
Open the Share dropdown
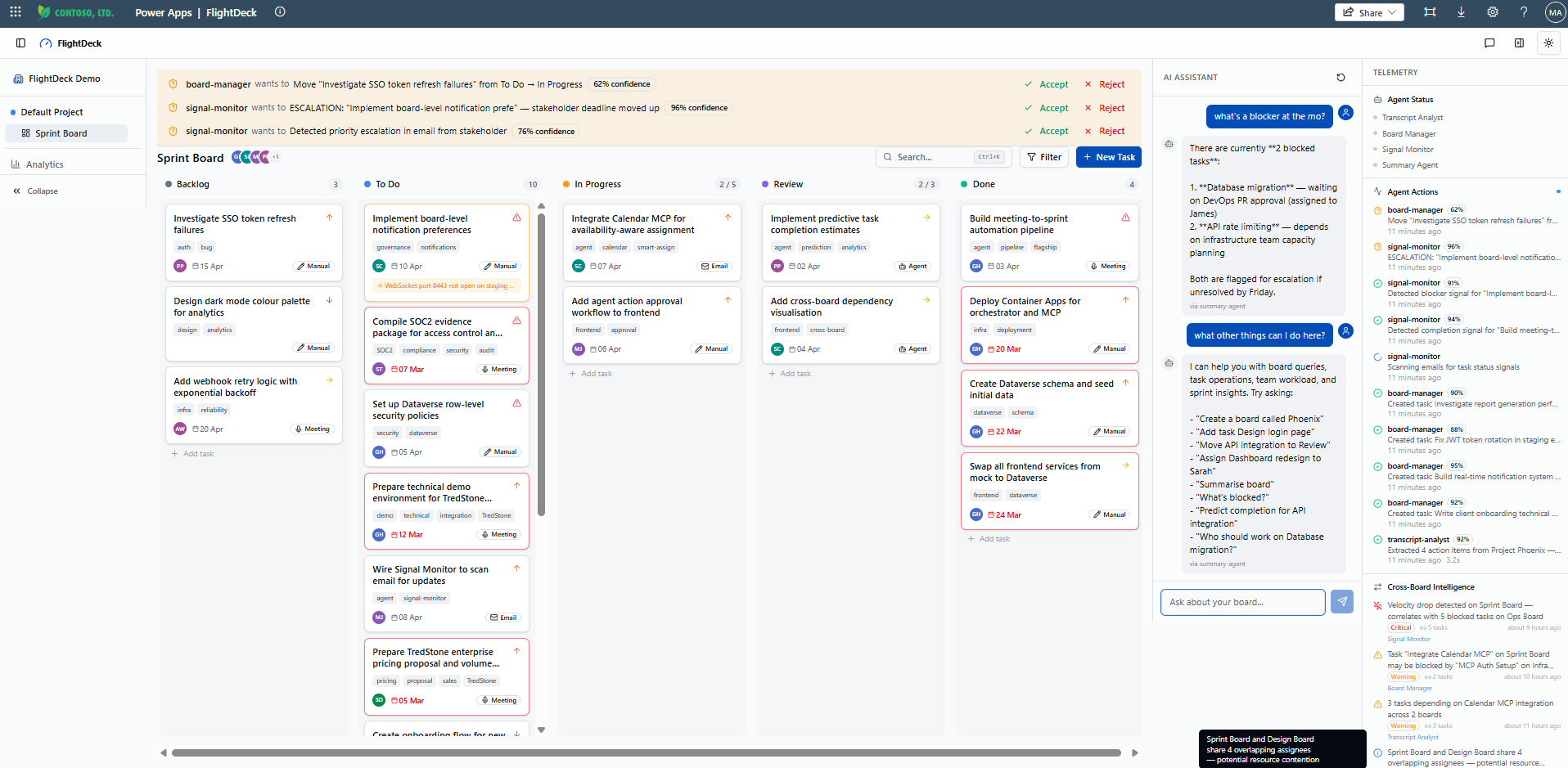[1369, 12]
